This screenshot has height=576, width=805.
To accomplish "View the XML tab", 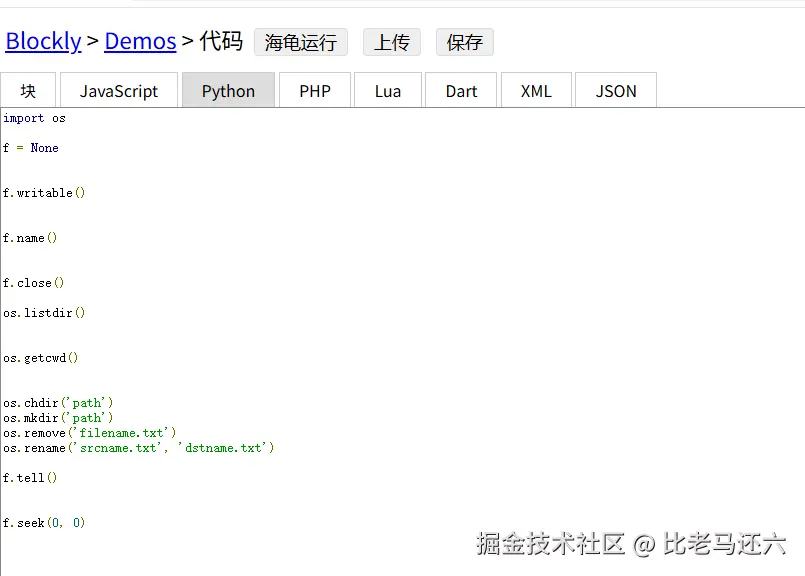I will (536, 91).
